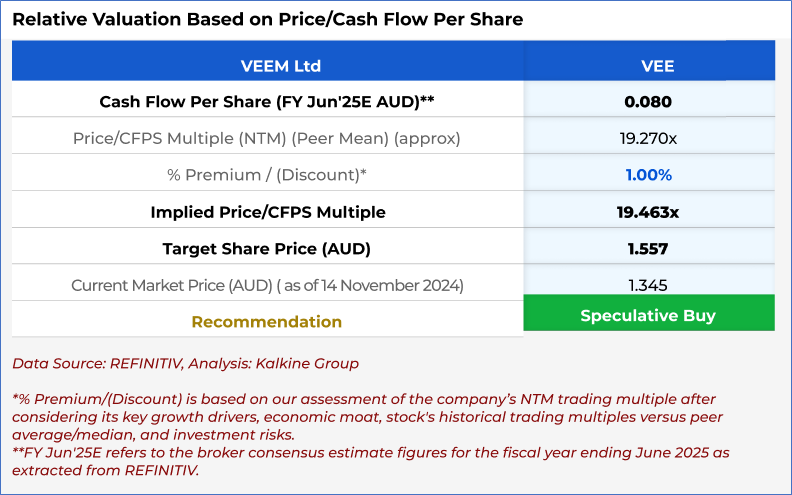The height and width of the screenshot is (495, 792).
Task: Select the Cash Flow Per Share row label
Action: pyautogui.click(x=267, y=101)
